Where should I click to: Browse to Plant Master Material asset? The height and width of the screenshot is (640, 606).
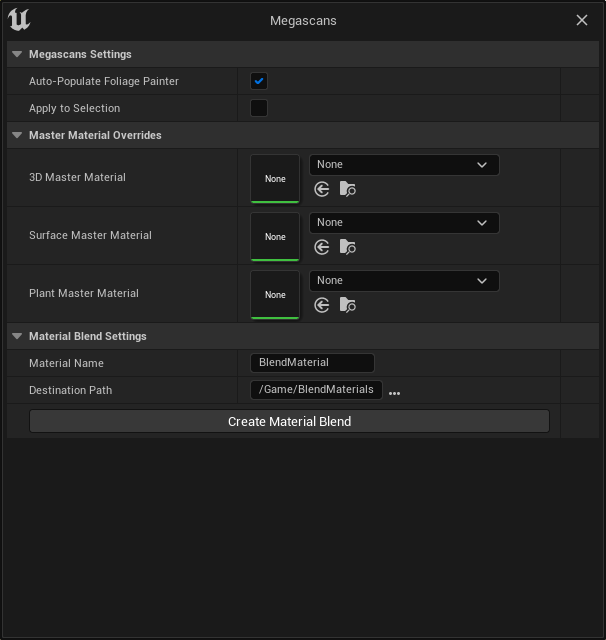pyautogui.click(x=347, y=305)
